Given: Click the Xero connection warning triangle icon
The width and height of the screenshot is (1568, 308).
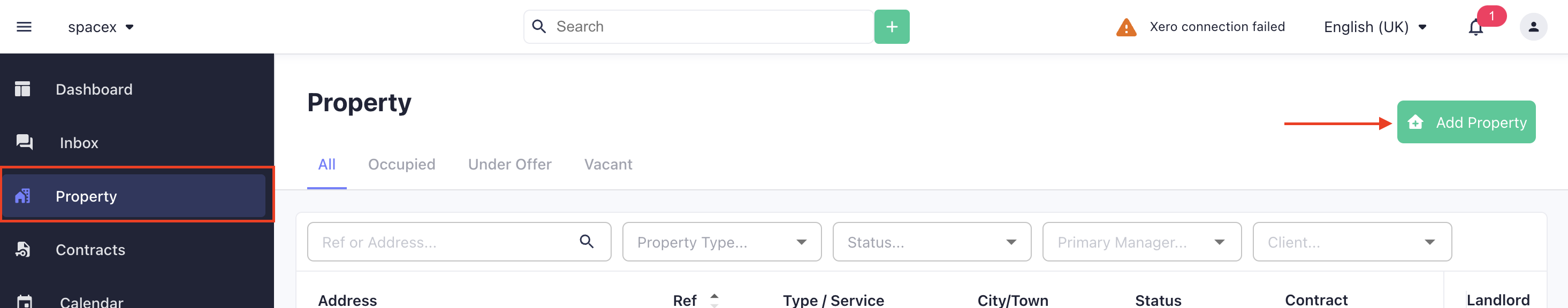Looking at the screenshot, I should pyautogui.click(x=1126, y=27).
